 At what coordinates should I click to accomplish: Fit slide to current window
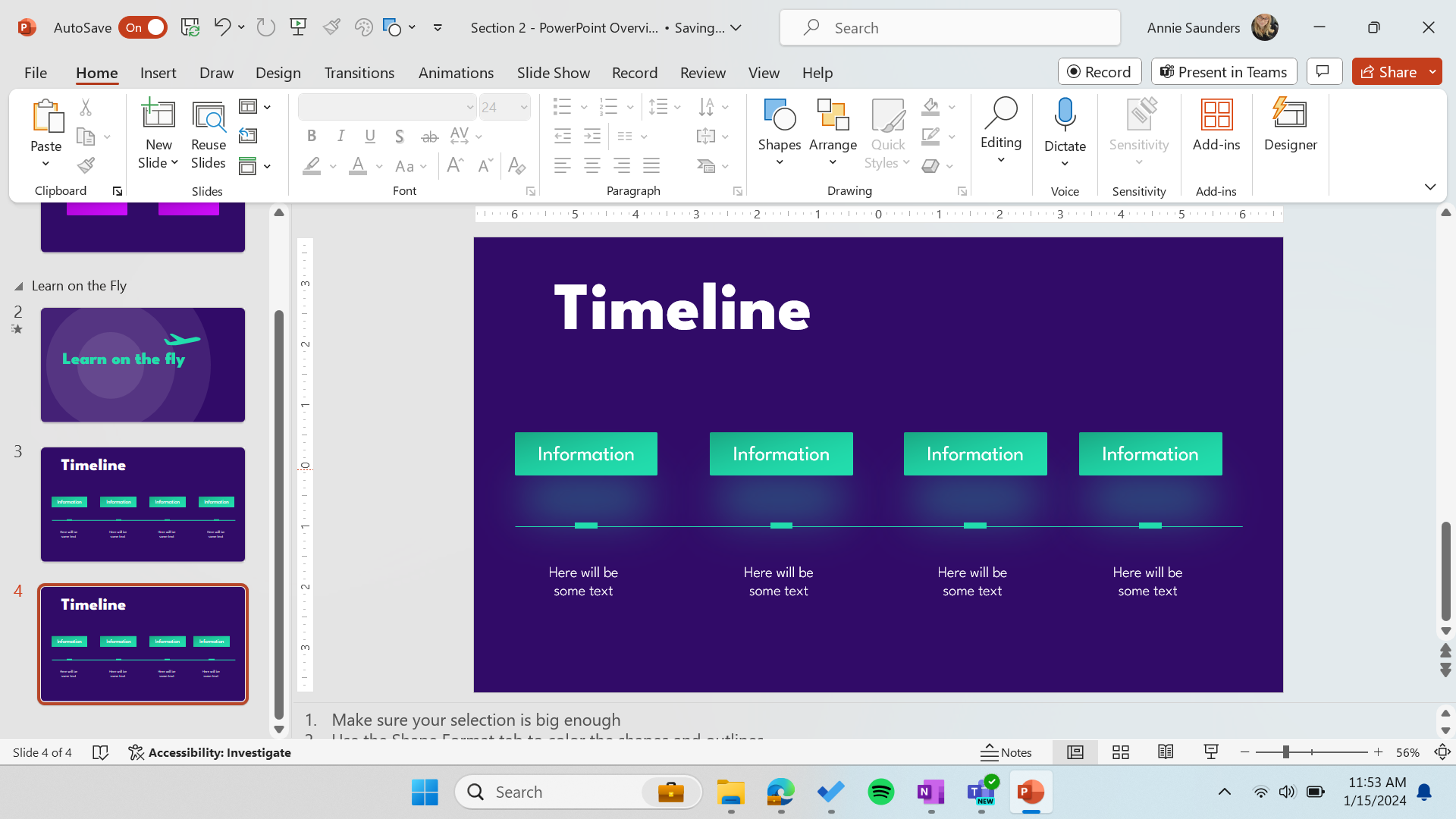coord(1442,752)
